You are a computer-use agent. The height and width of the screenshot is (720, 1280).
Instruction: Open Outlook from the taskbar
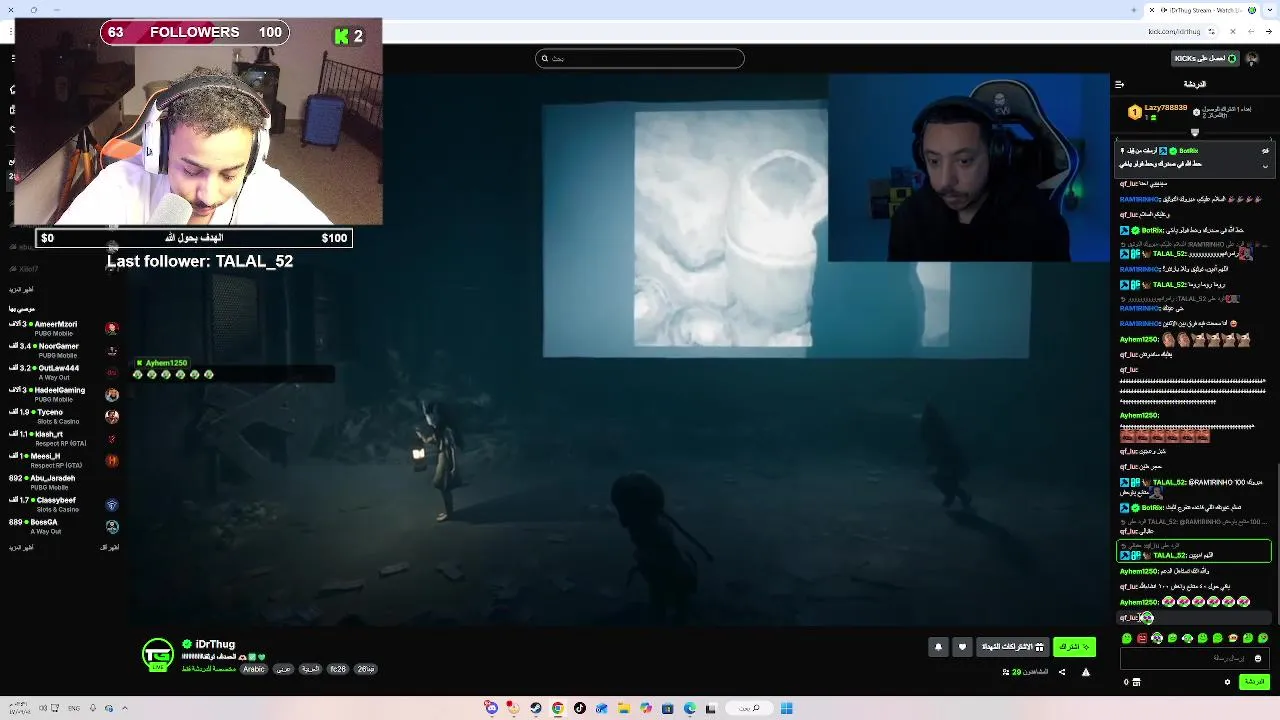pyautogui.click(x=602, y=709)
